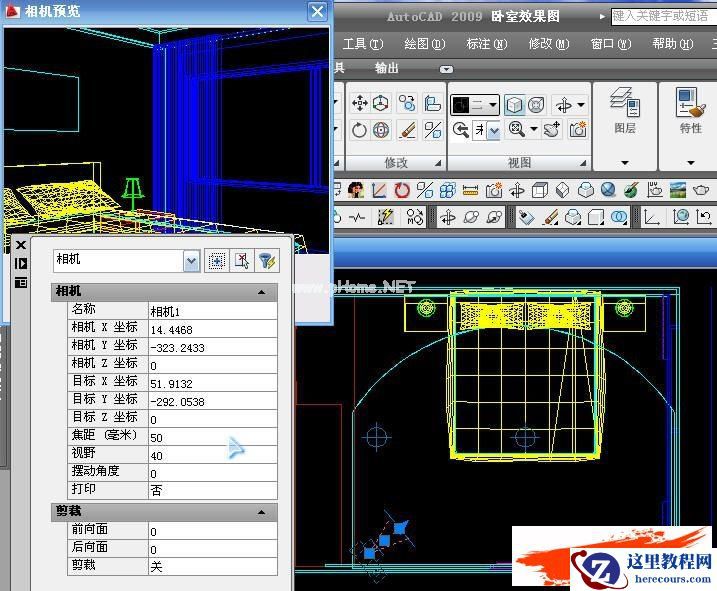Open the 相机 object type dropdown
The image size is (717, 591).
click(x=191, y=261)
